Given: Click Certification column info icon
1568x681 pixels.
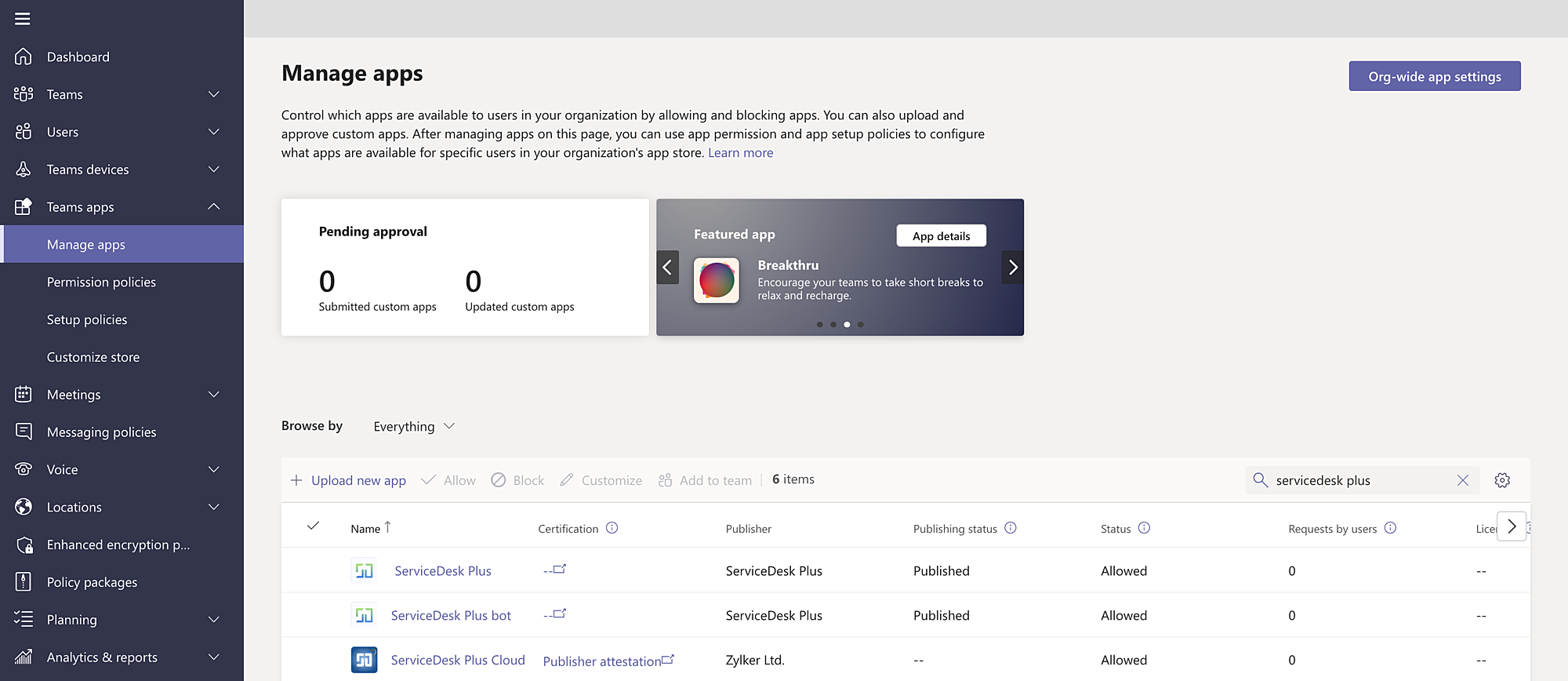Looking at the screenshot, I should point(612,528).
